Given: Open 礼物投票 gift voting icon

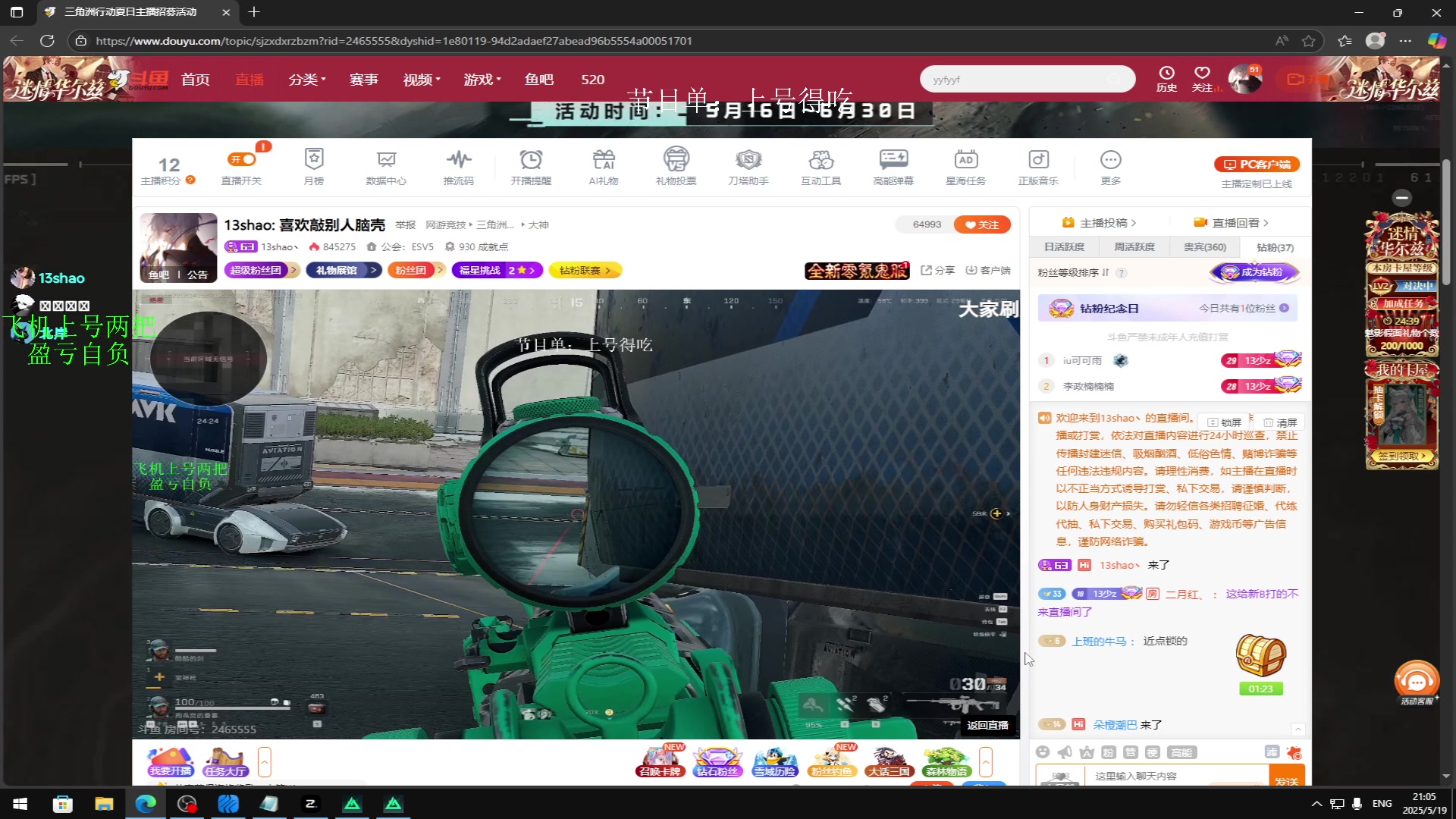Looking at the screenshot, I should click(x=676, y=166).
